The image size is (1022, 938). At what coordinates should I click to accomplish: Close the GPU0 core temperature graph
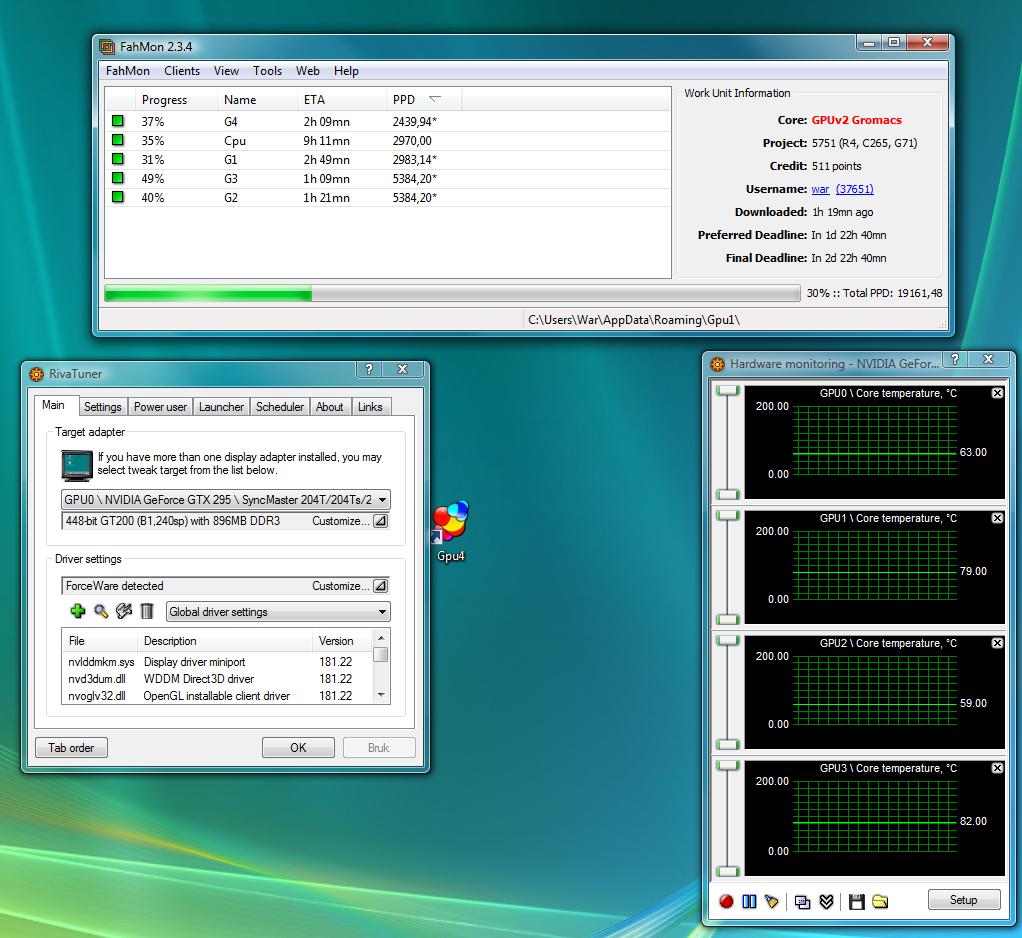coord(997,393)
